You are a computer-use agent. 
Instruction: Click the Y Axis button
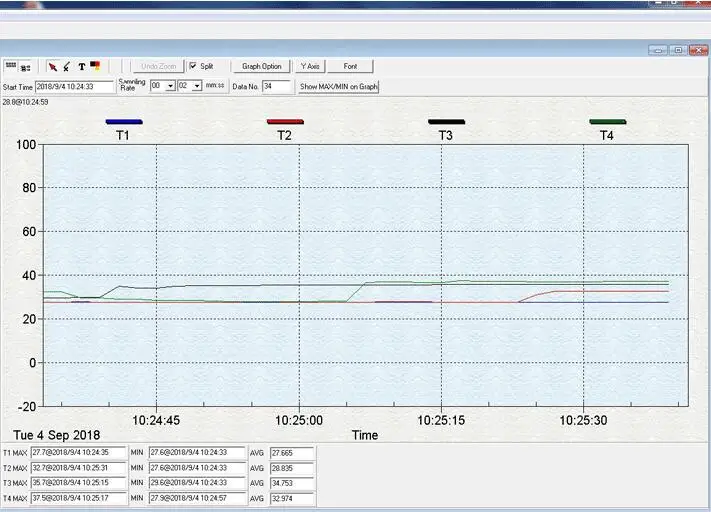click(x=310, y=66)
